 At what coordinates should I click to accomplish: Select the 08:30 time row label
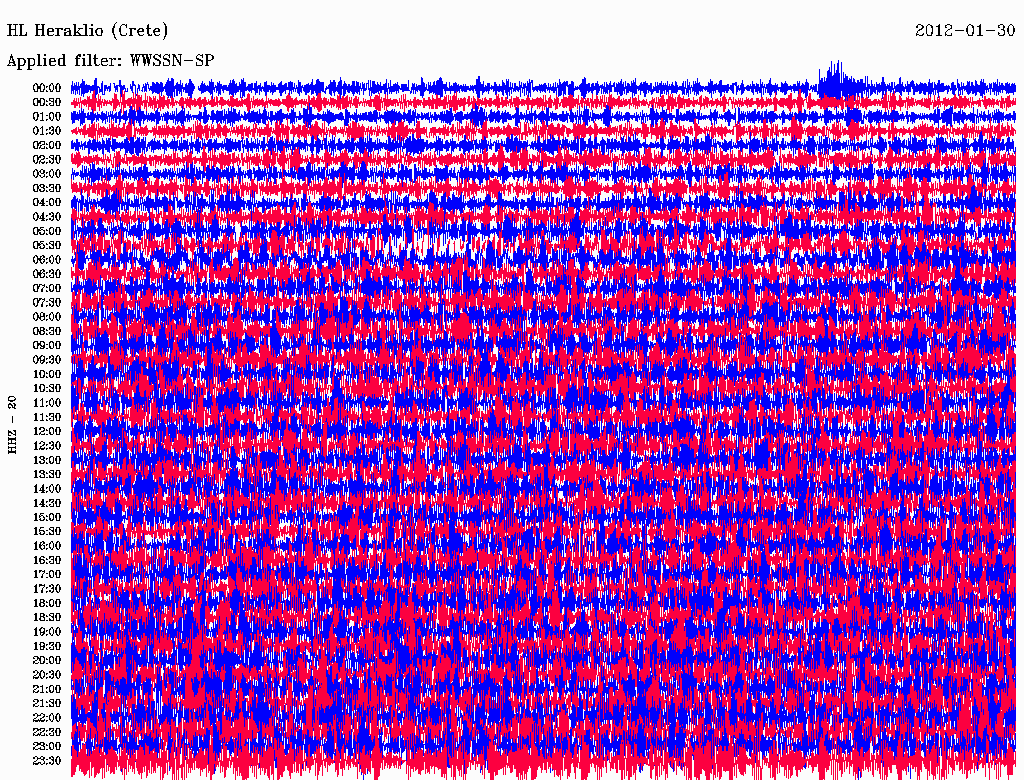(47, 331)
